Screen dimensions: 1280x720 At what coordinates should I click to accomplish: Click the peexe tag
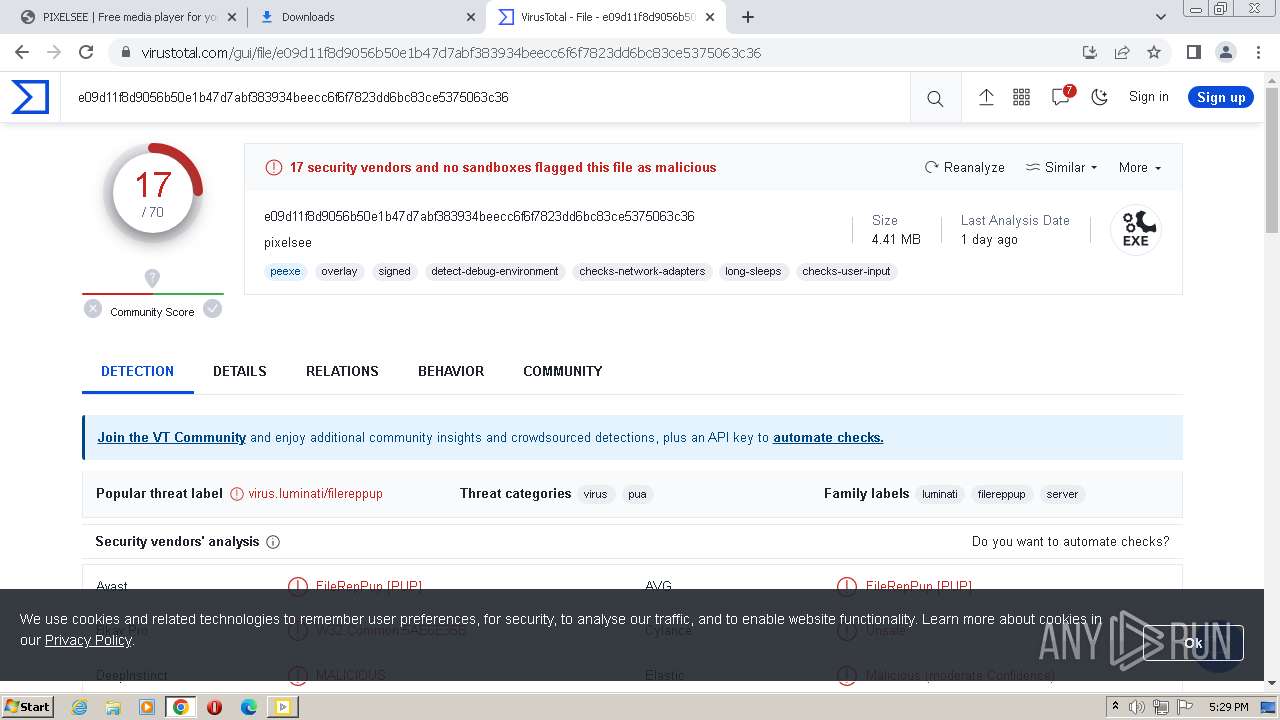285,271
